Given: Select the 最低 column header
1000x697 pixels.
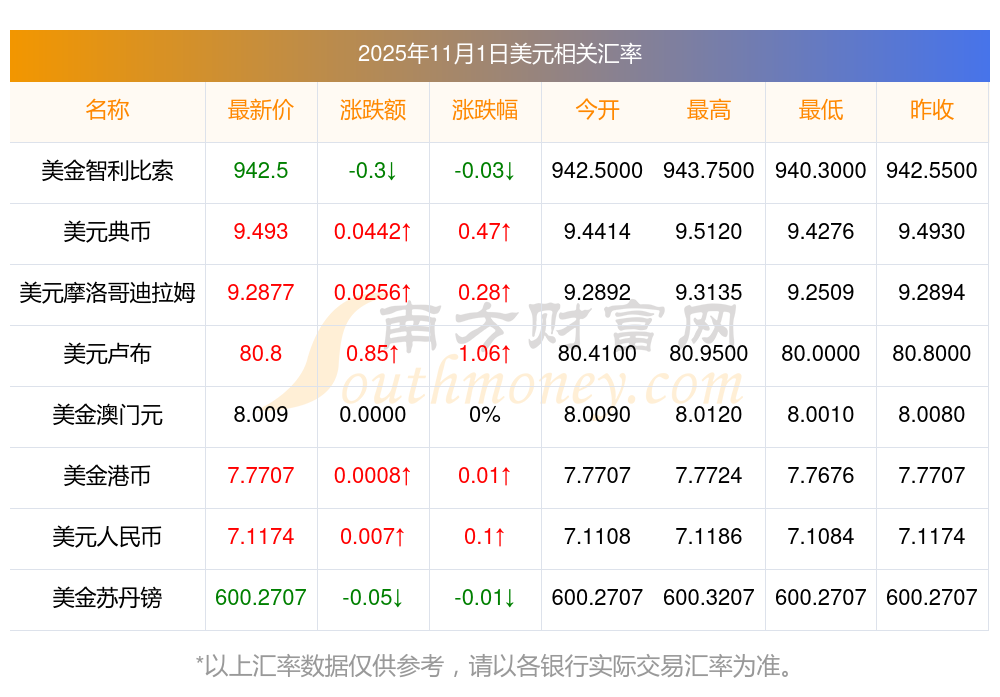Looking at the screenshot, I should click(x=821, y=110).
